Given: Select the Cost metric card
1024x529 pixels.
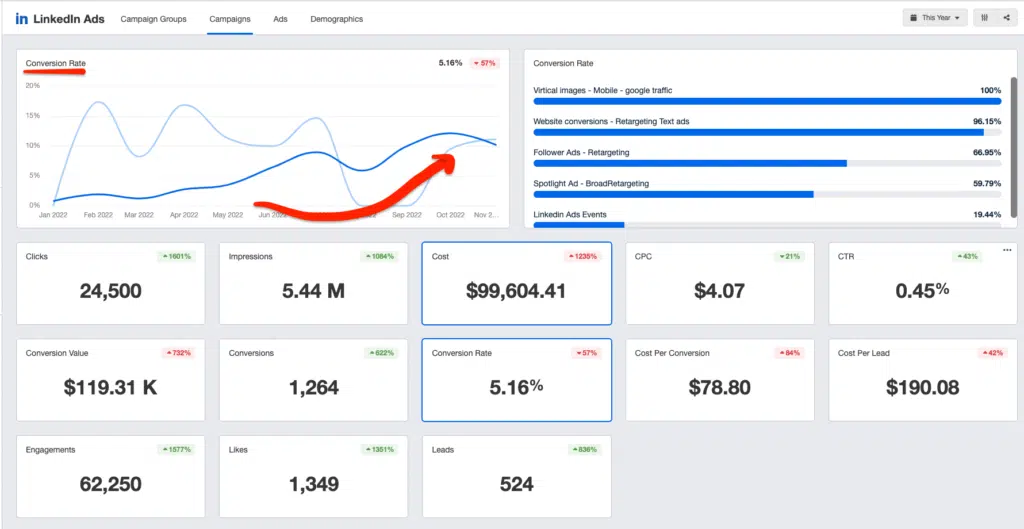Looking at the screenshot, I should [x=516, y=283].
